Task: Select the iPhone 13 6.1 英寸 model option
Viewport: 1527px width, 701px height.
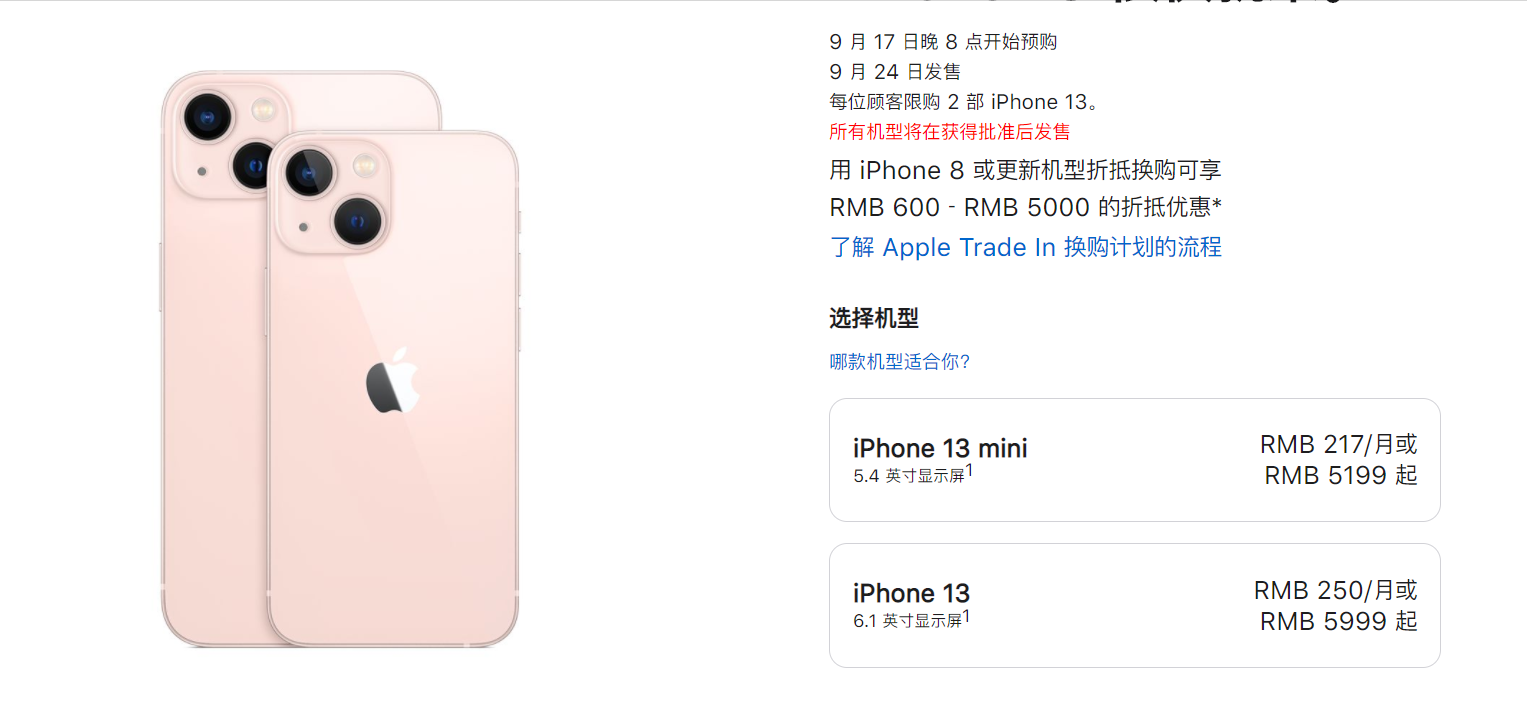Action: 1134,605
